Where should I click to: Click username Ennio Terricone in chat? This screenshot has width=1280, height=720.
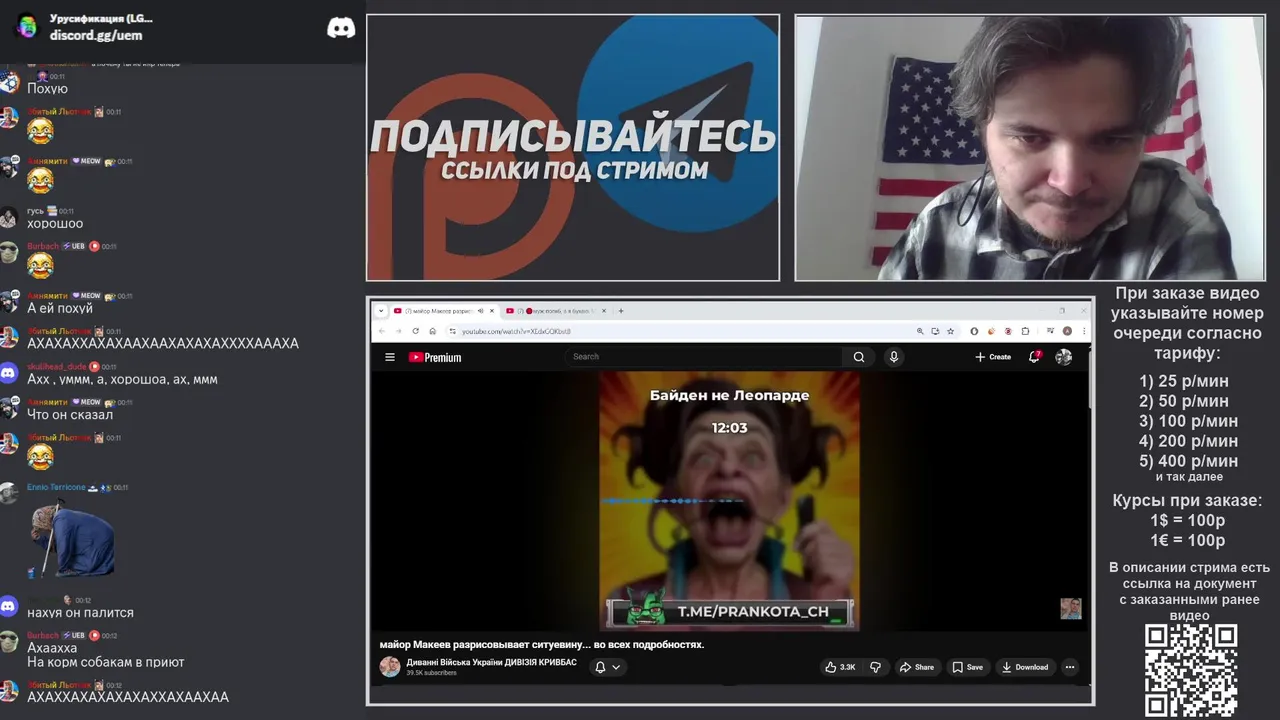[x=56, y=487]
